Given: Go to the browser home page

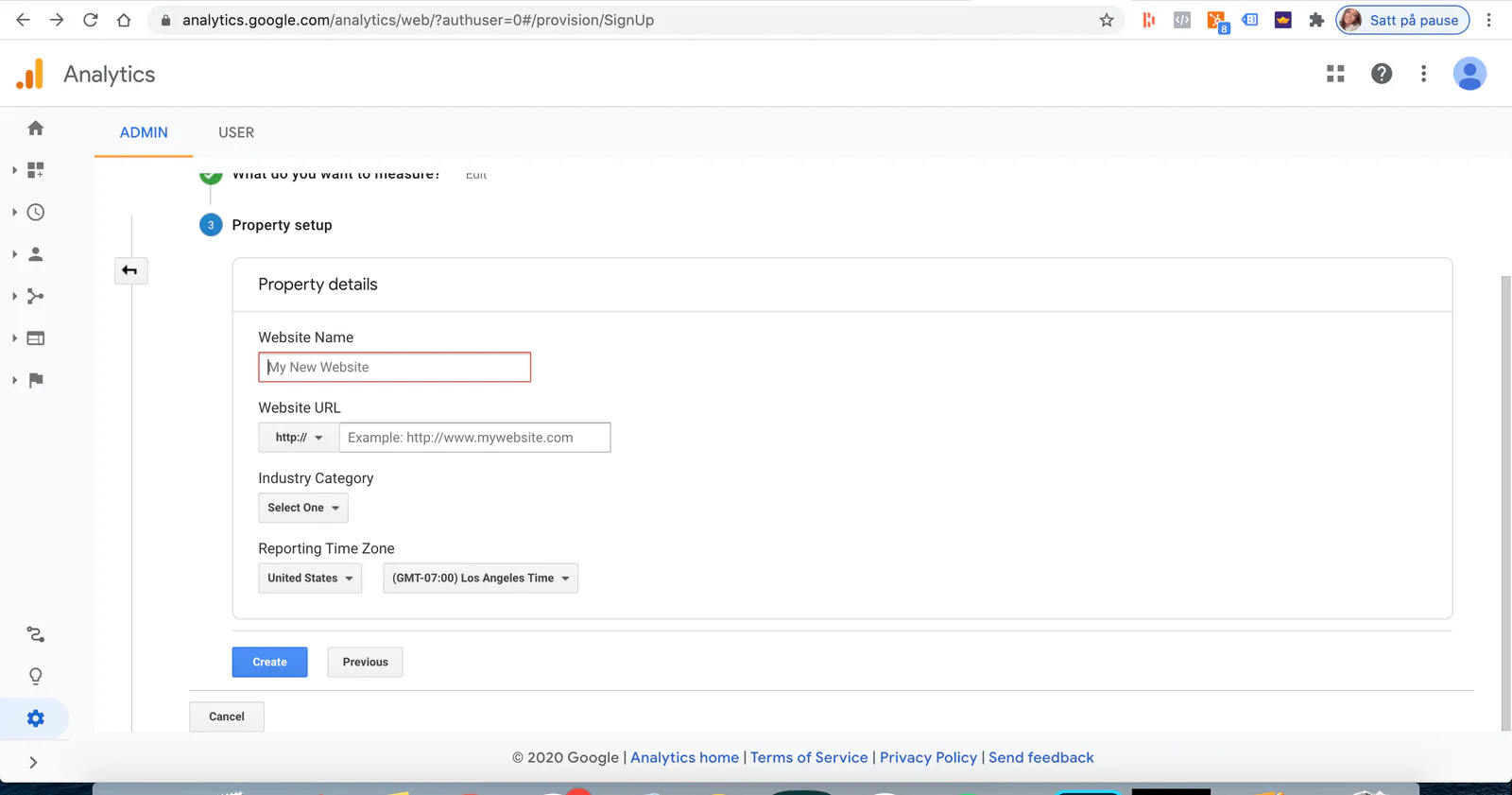Looking at the screenshot, I should click(124, 20).
